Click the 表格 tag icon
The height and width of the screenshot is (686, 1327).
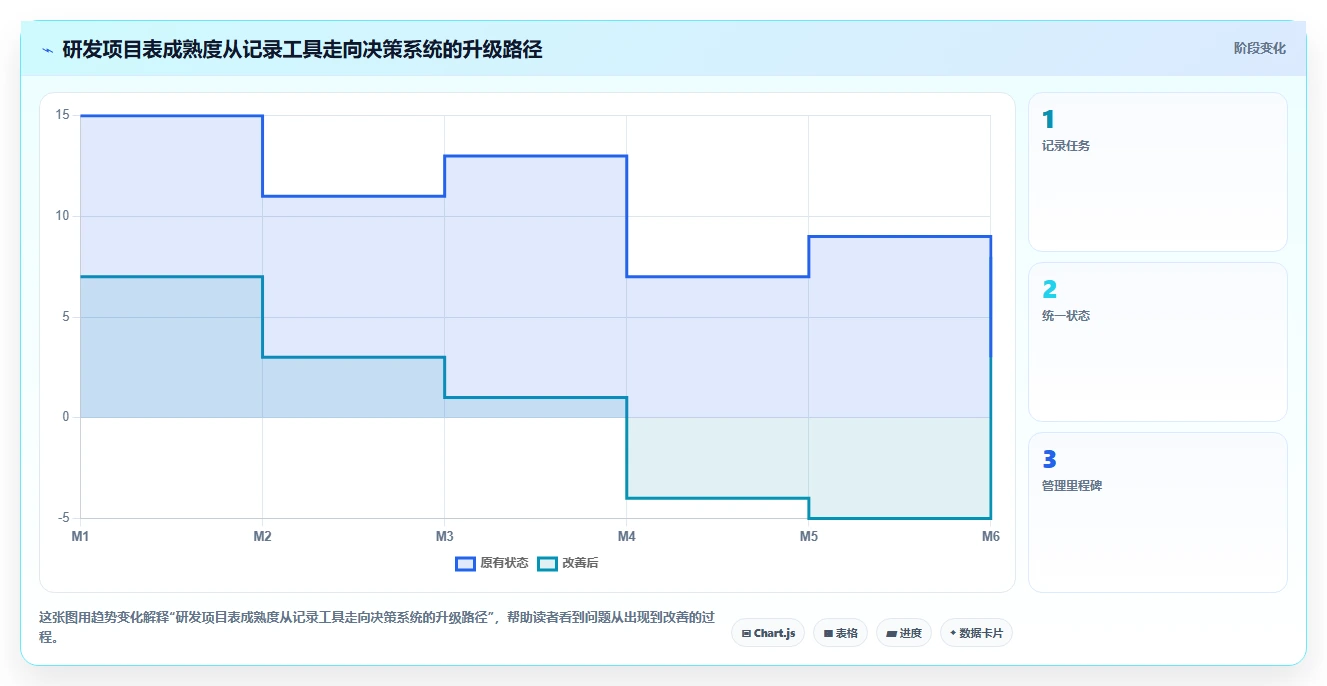tap(828, 633)
